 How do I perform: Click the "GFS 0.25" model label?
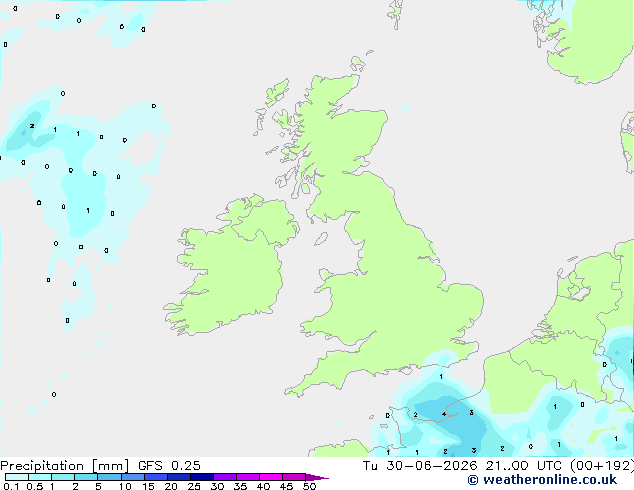169,466
